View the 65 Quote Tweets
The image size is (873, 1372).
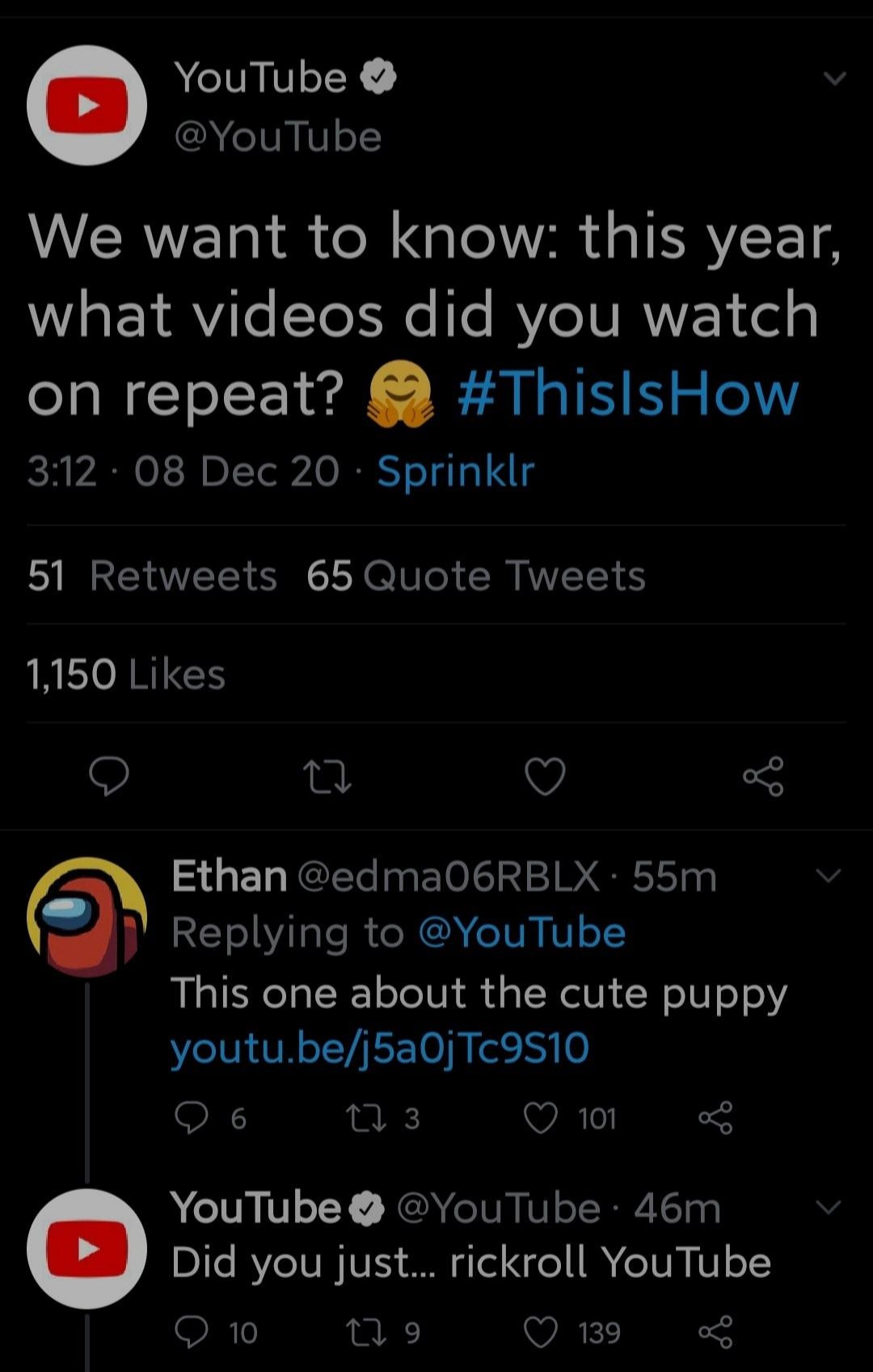(x=475, y=576)
